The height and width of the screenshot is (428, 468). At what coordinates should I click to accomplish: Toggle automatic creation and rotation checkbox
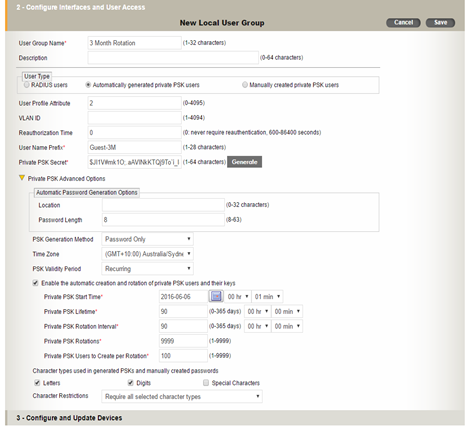[35, 283]
